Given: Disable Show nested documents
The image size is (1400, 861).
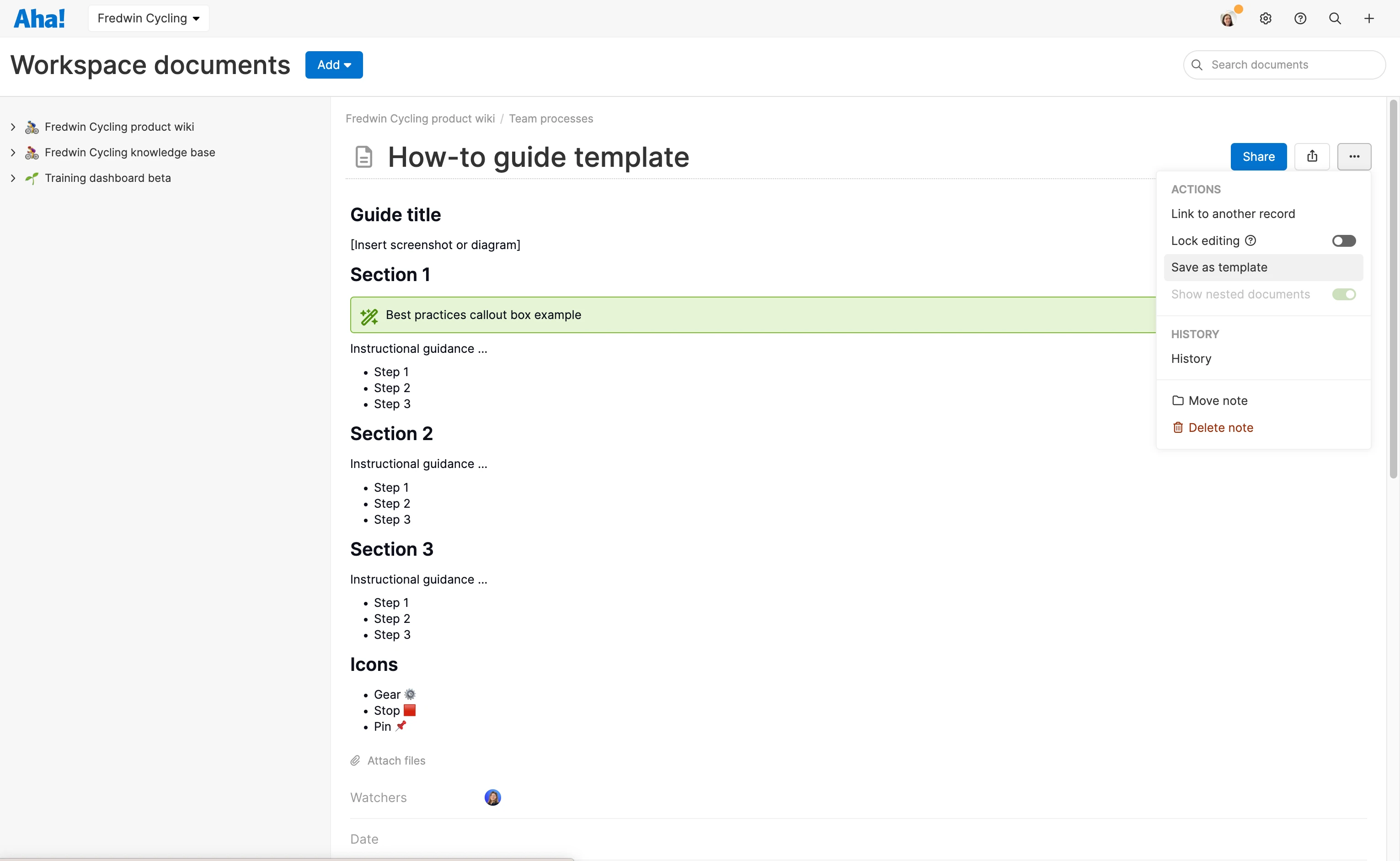Looking at the screenshot, I should pyautogui.click(x=1344, y=294).
